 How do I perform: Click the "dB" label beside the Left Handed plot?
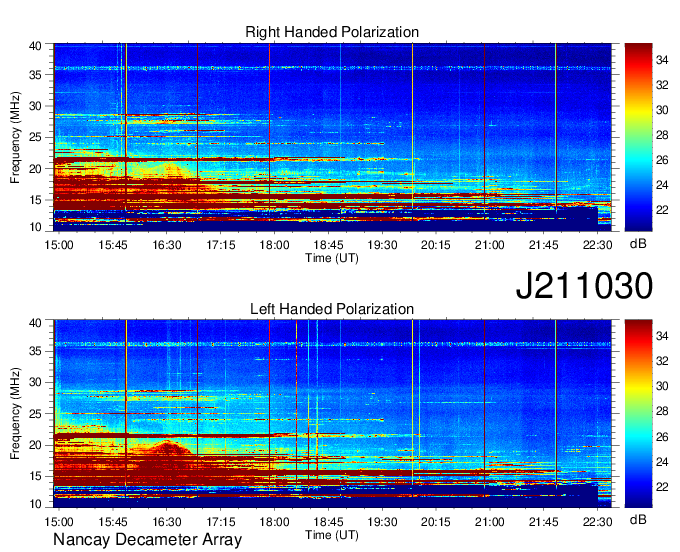638,519
